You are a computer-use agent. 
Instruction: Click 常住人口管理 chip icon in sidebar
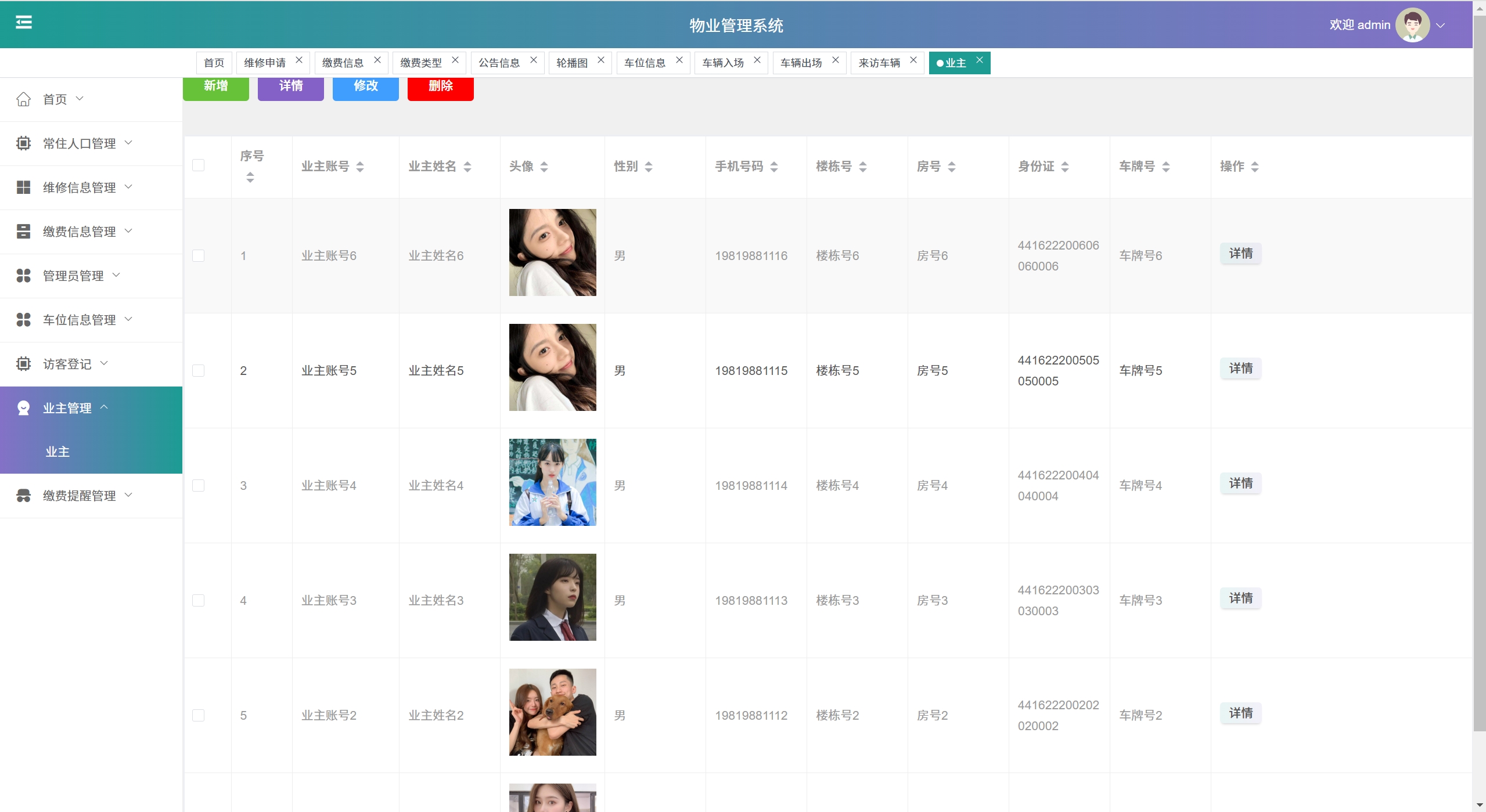click(23, 143)
